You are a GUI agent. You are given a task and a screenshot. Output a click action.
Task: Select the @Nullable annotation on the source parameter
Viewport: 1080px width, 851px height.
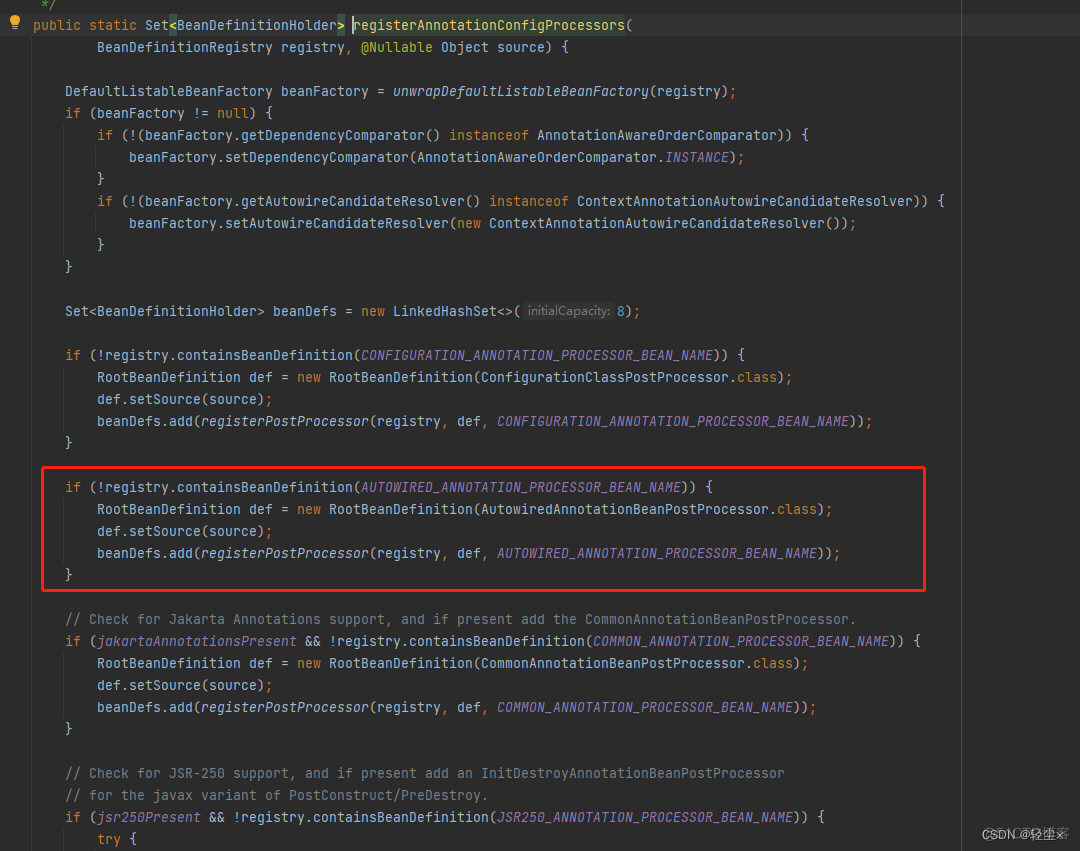point(397,47)
